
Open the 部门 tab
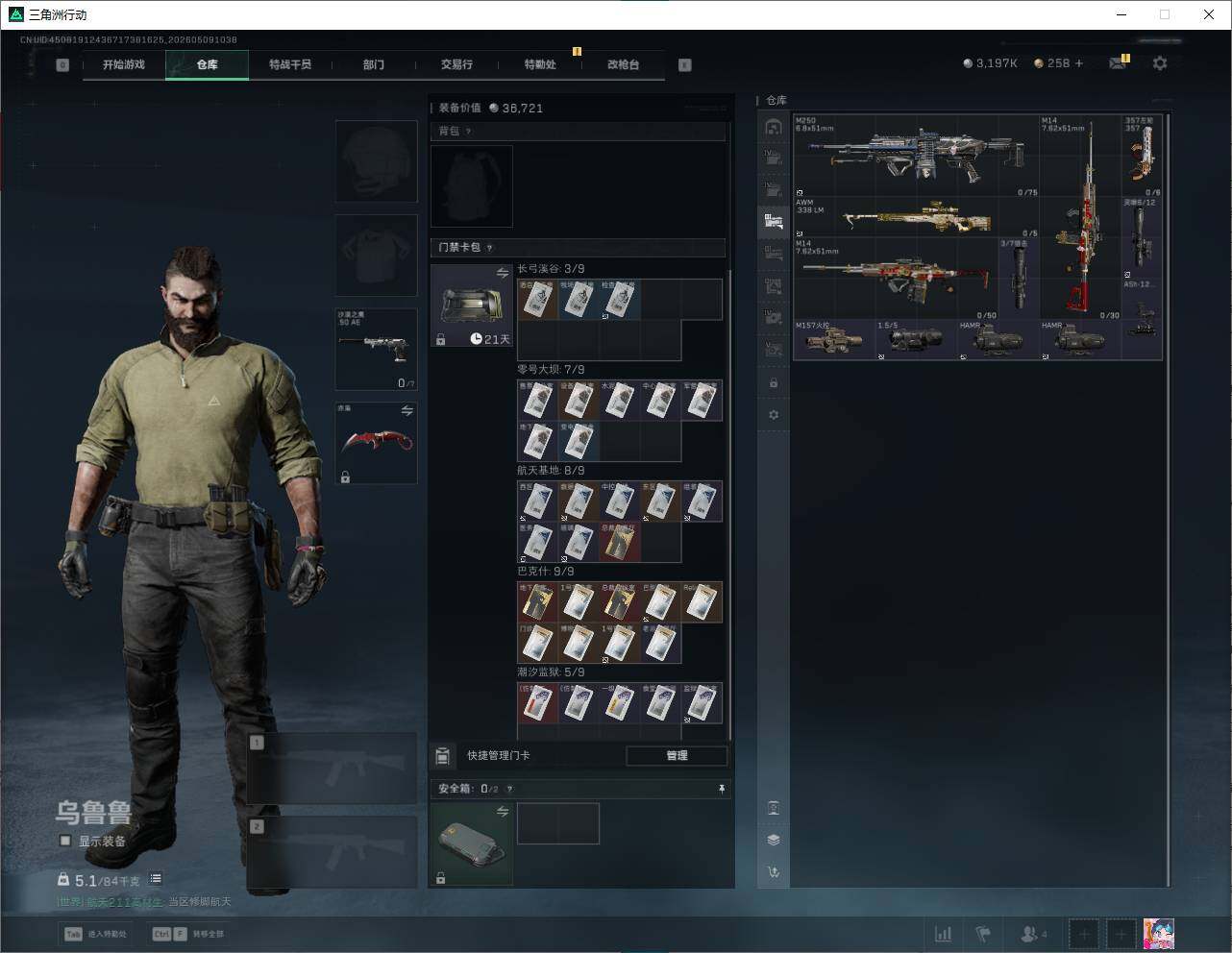click(x=374, y=64)
